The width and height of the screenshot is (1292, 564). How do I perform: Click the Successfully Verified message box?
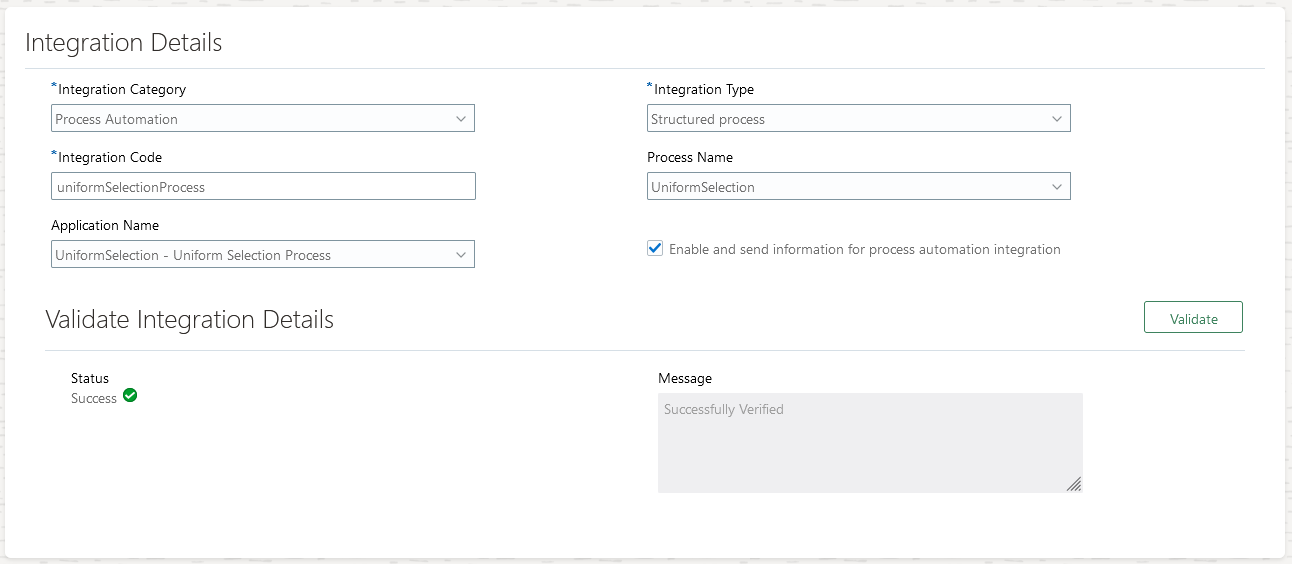click(x=869, y=442)
